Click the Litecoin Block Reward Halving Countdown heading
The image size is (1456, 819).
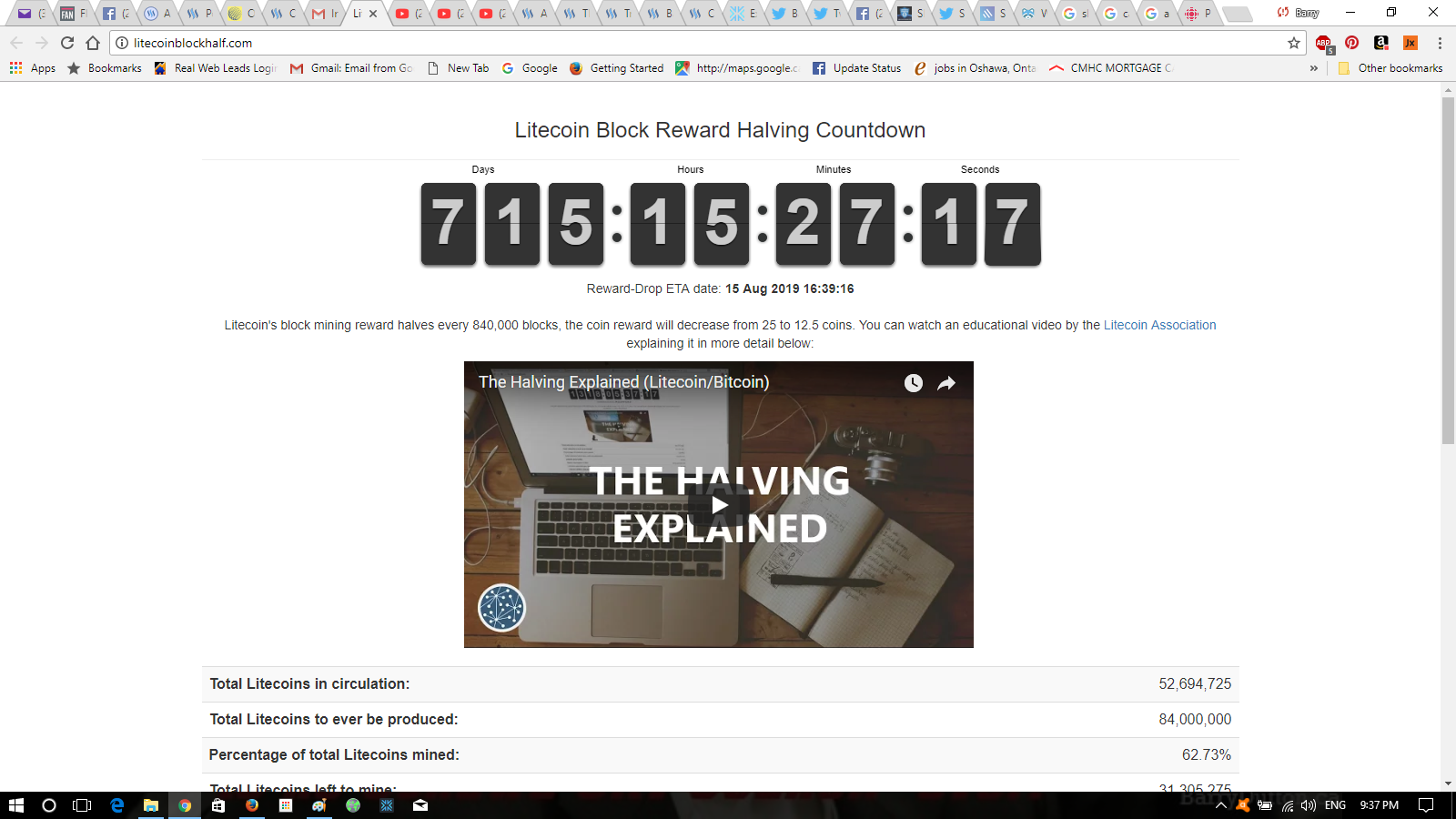click(720, 130)
